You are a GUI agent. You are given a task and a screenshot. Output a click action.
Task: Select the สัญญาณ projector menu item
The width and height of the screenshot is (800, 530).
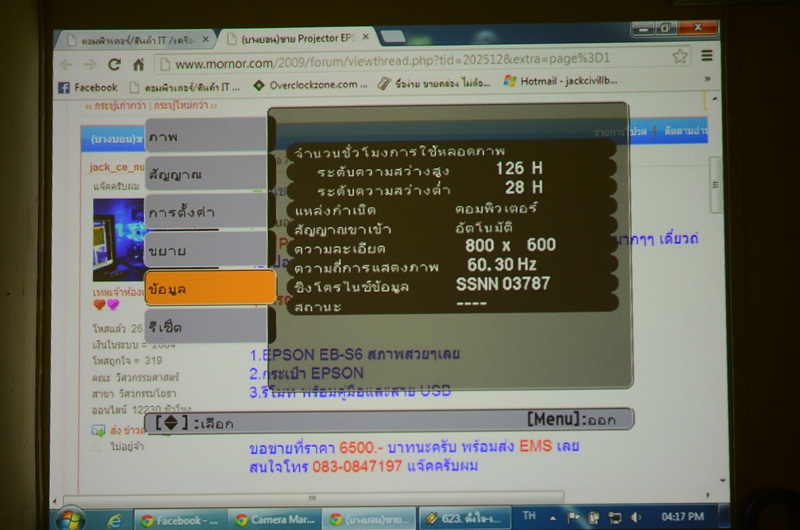tap(206, 174)
